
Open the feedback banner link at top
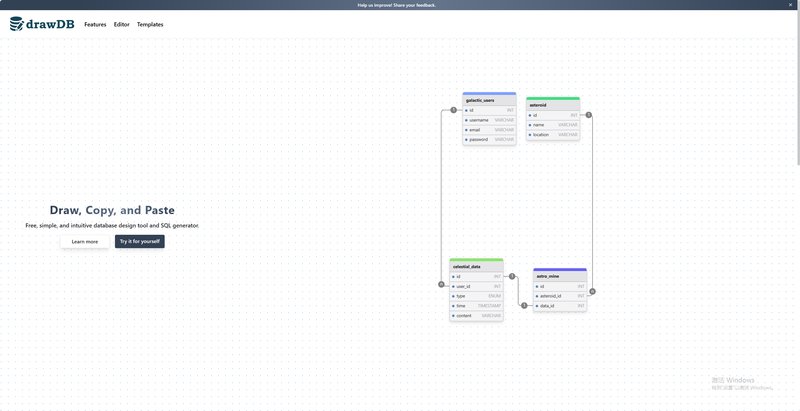tap(396, 5)
